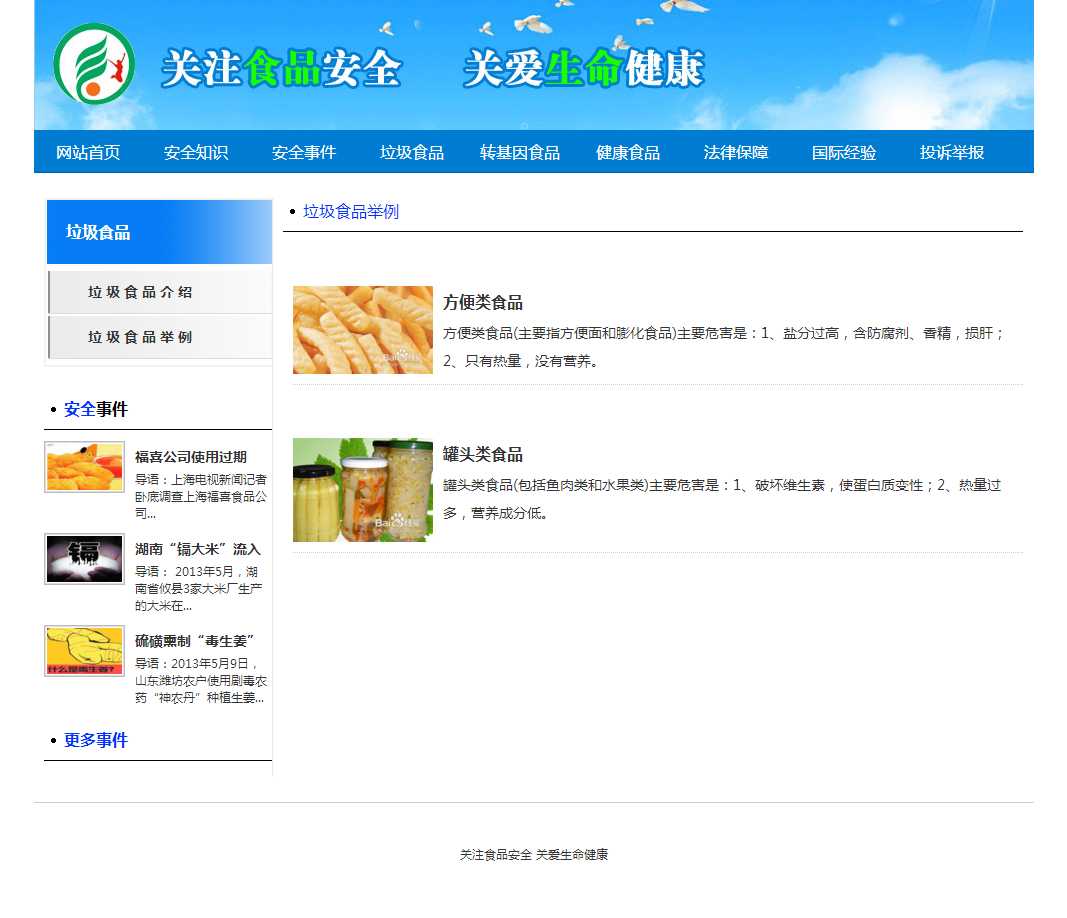Click 更多事件 link in sidebar
The height and width of the screenshot is (918, 1067).
pos(96,740)
